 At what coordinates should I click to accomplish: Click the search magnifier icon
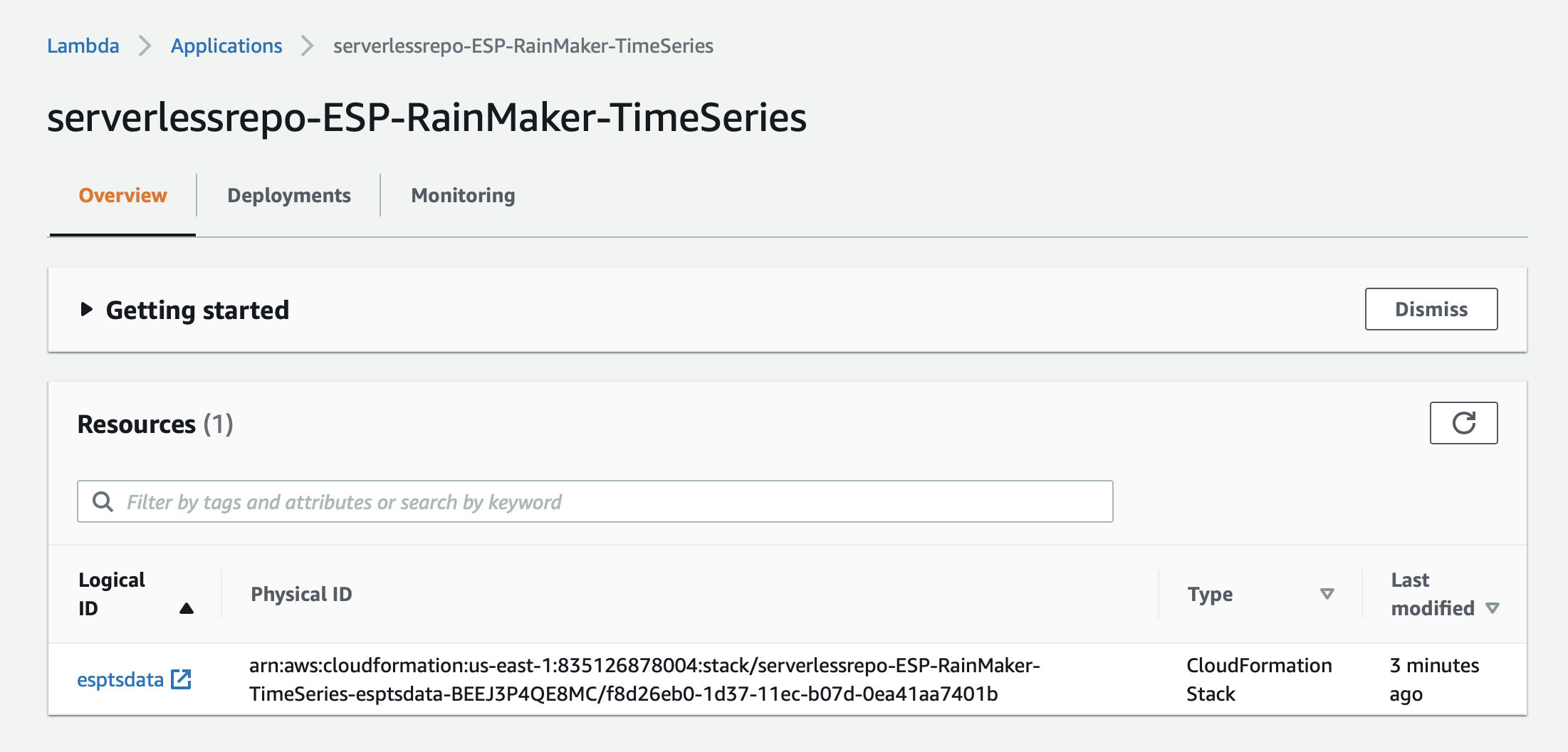(103, 501)
